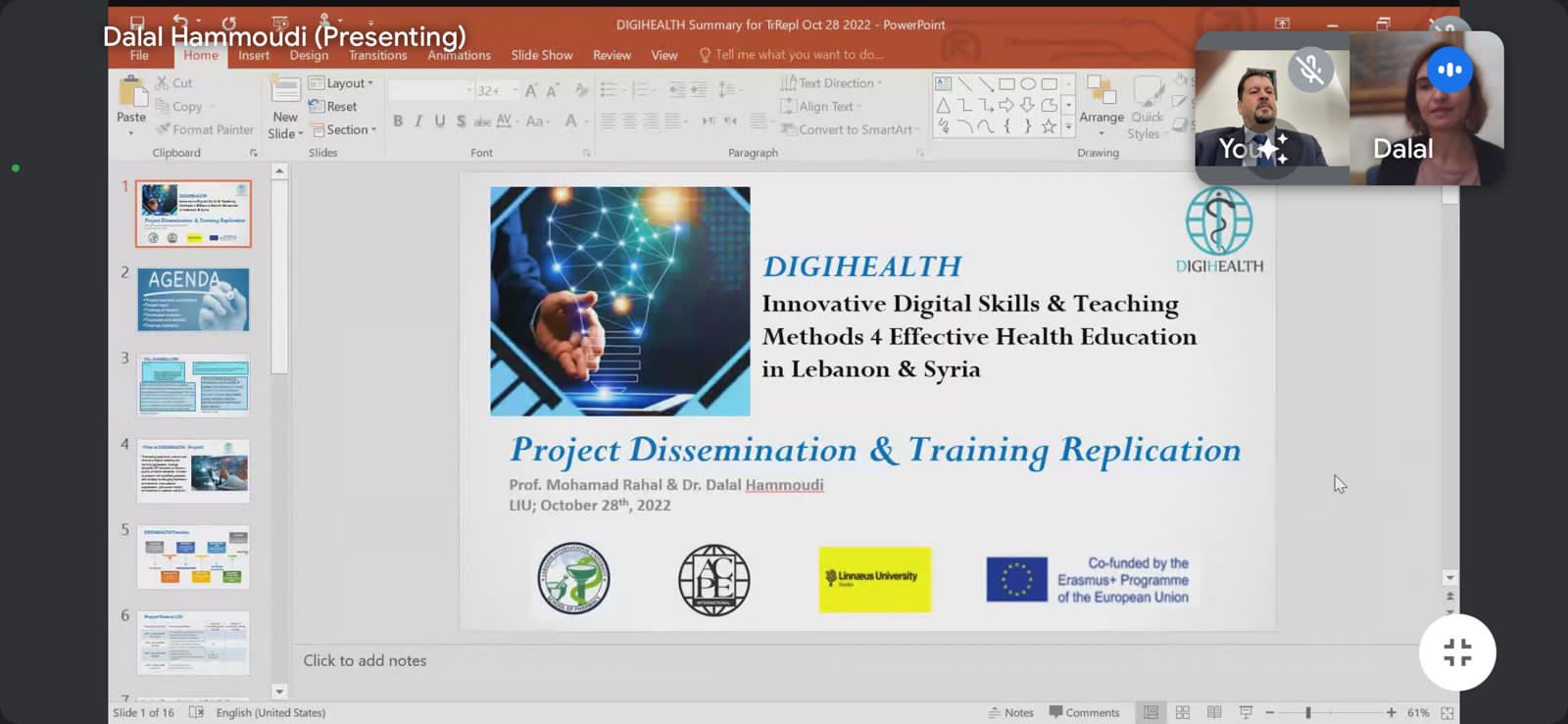The image size is (1568, 724).
Task: Toggle left text alignment
Action: point(609,121)
